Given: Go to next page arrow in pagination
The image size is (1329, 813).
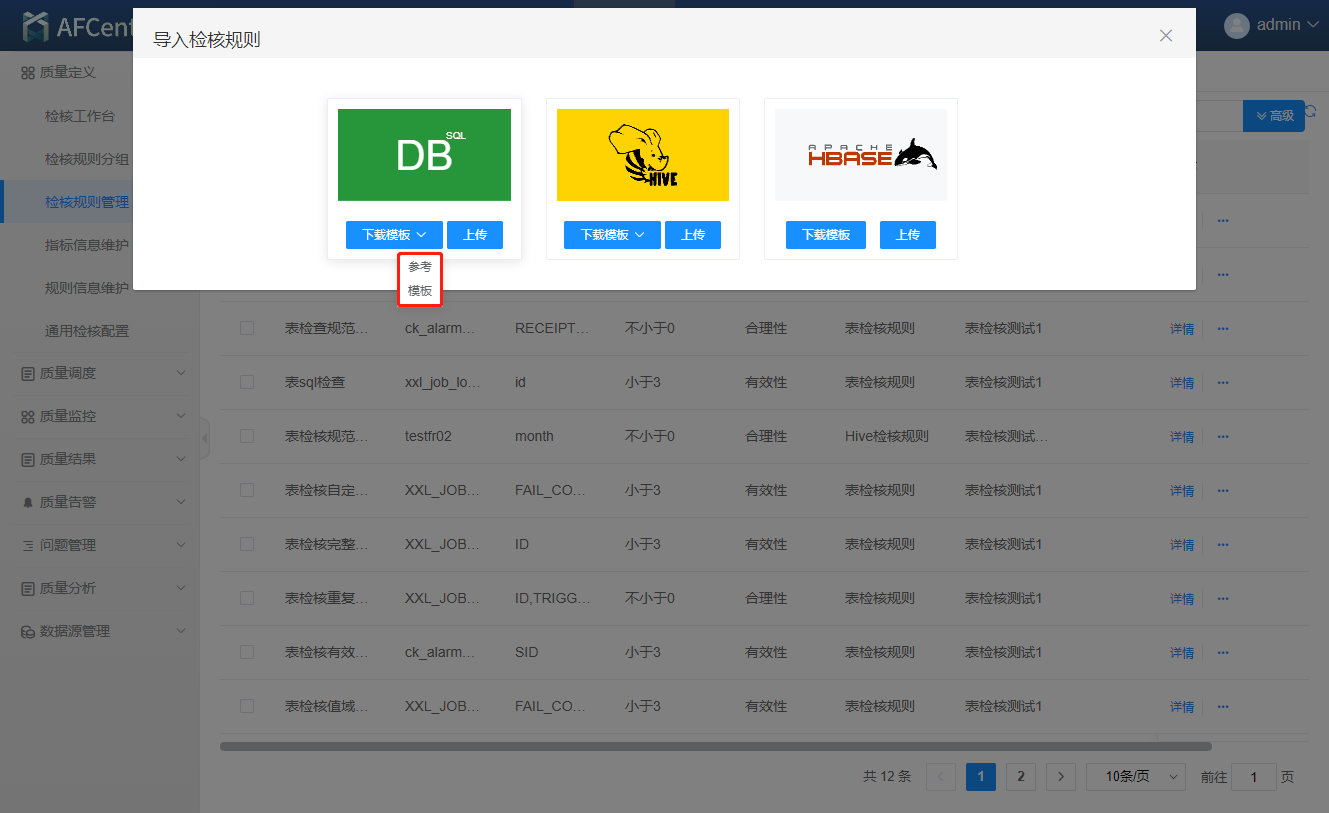Looking at the screenshot, I should tap(1060, 777).
